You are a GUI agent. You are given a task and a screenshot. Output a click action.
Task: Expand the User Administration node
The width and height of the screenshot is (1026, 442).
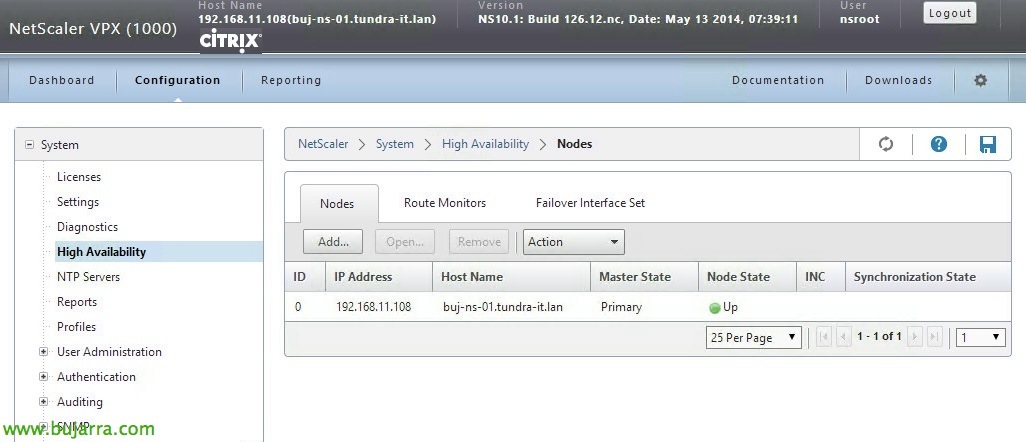[x=44, y=352]
